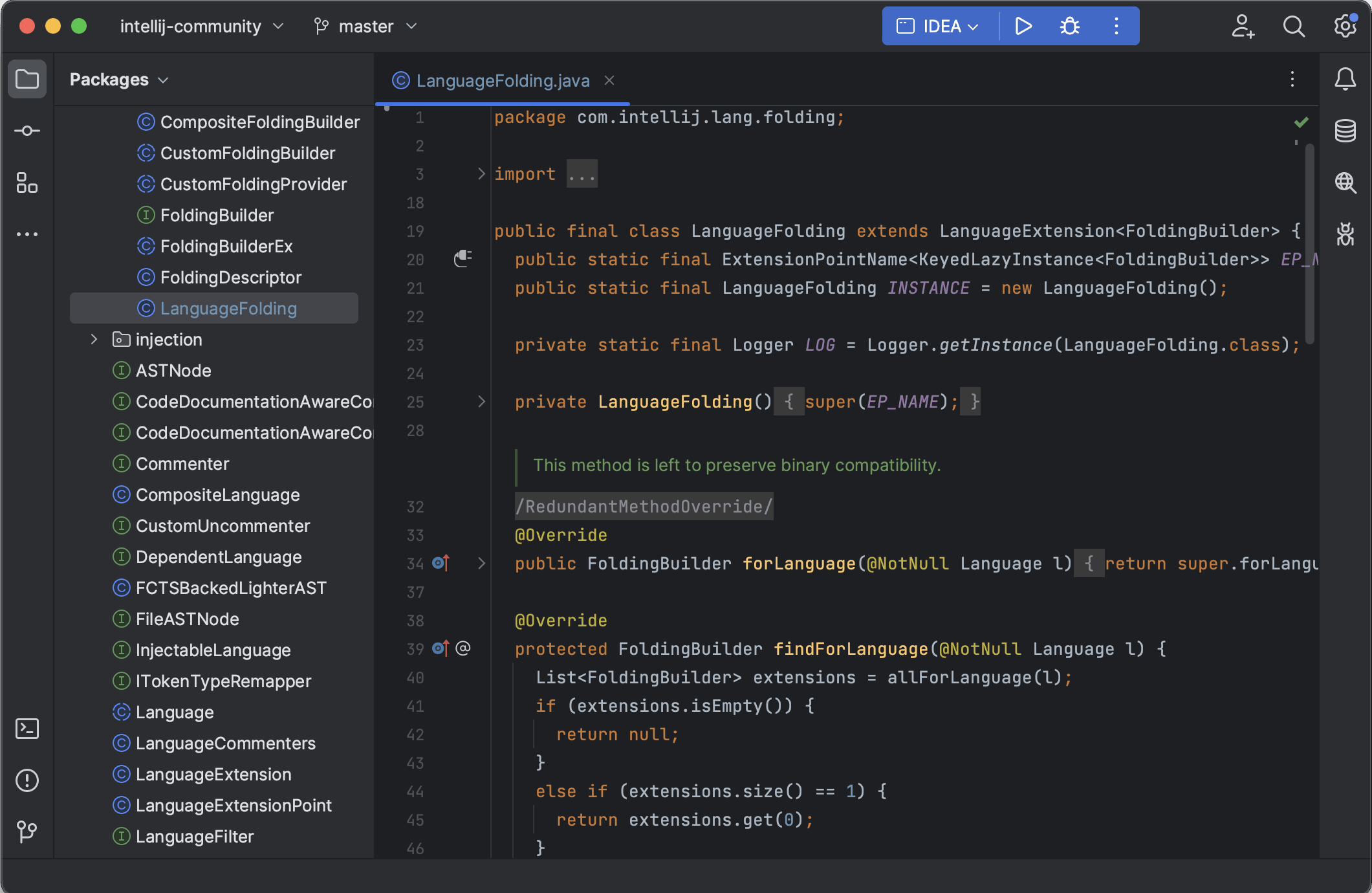Select FCTSBackedLighterAST in the tree

pyautogui.click(x=231, y=588)
